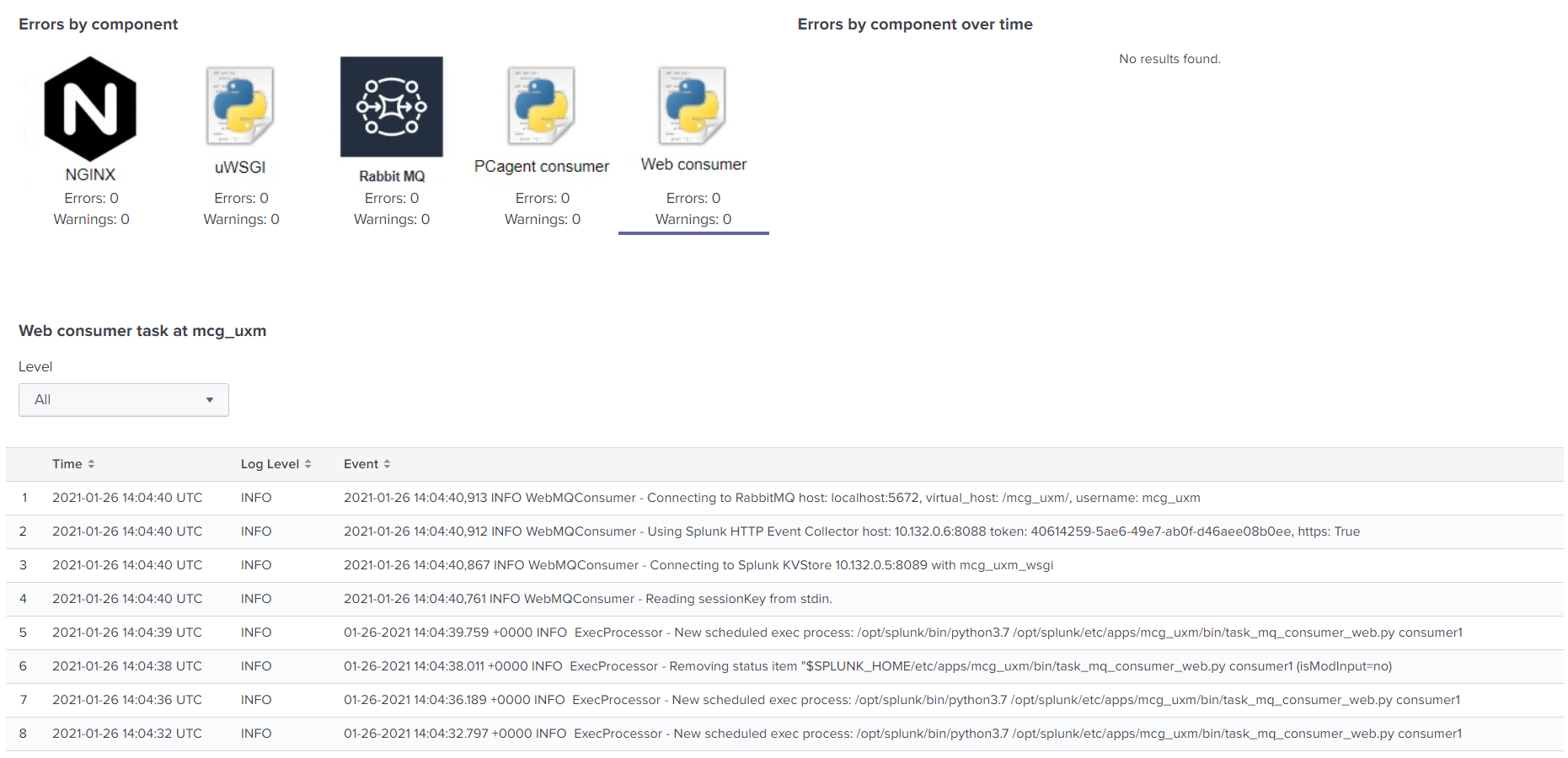Click the Web consumer Python icon

tap(693, 106)
